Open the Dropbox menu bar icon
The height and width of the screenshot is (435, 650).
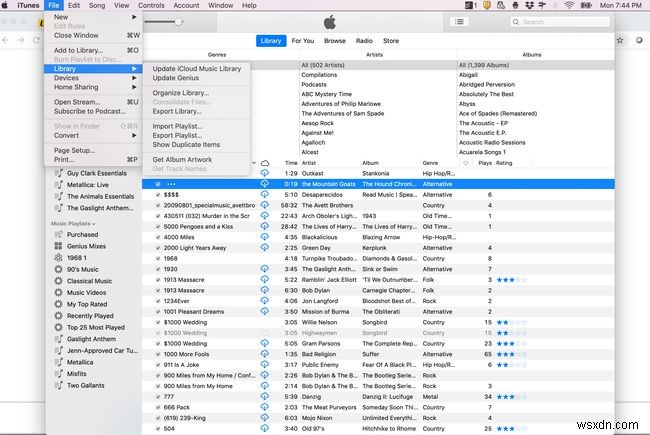[529, 5]
